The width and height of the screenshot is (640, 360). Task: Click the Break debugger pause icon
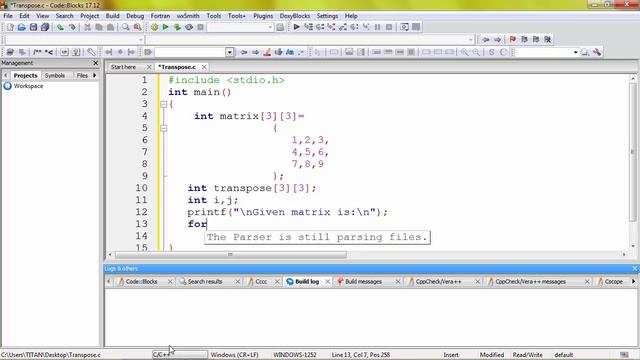378,27
